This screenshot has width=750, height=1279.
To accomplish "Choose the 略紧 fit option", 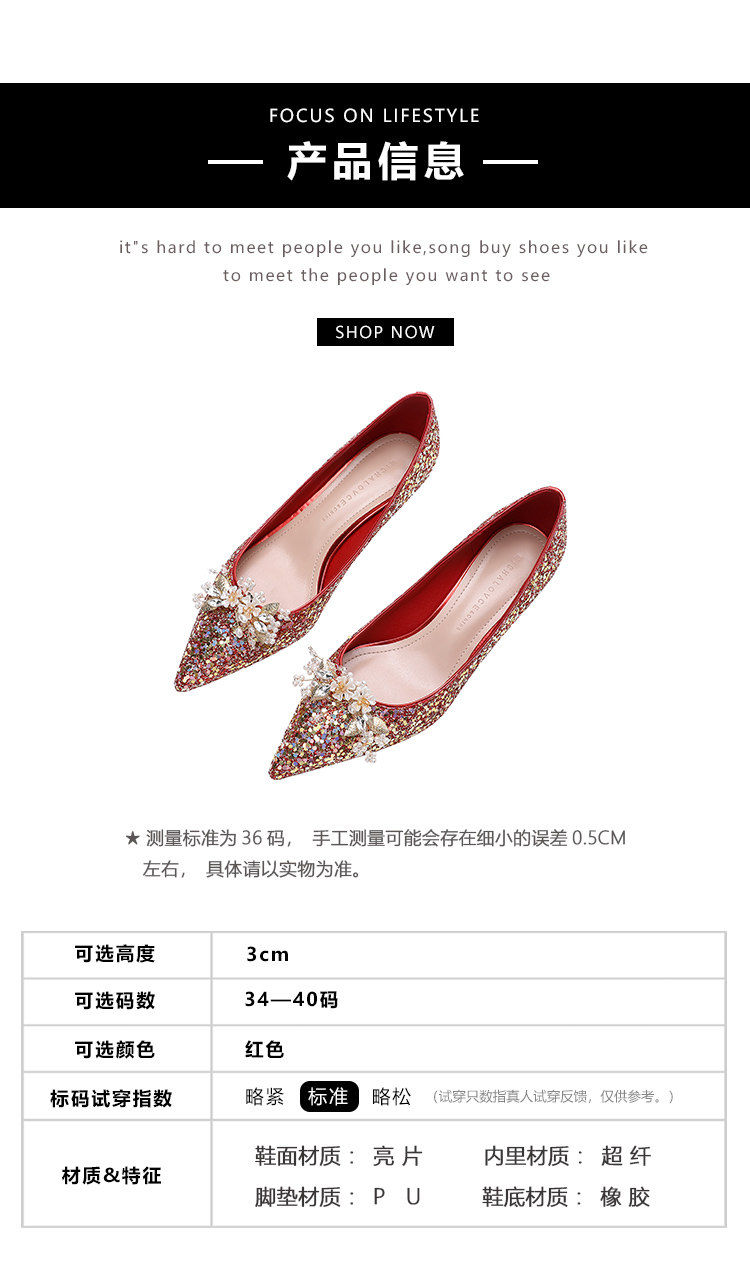I will point(265,1096).
